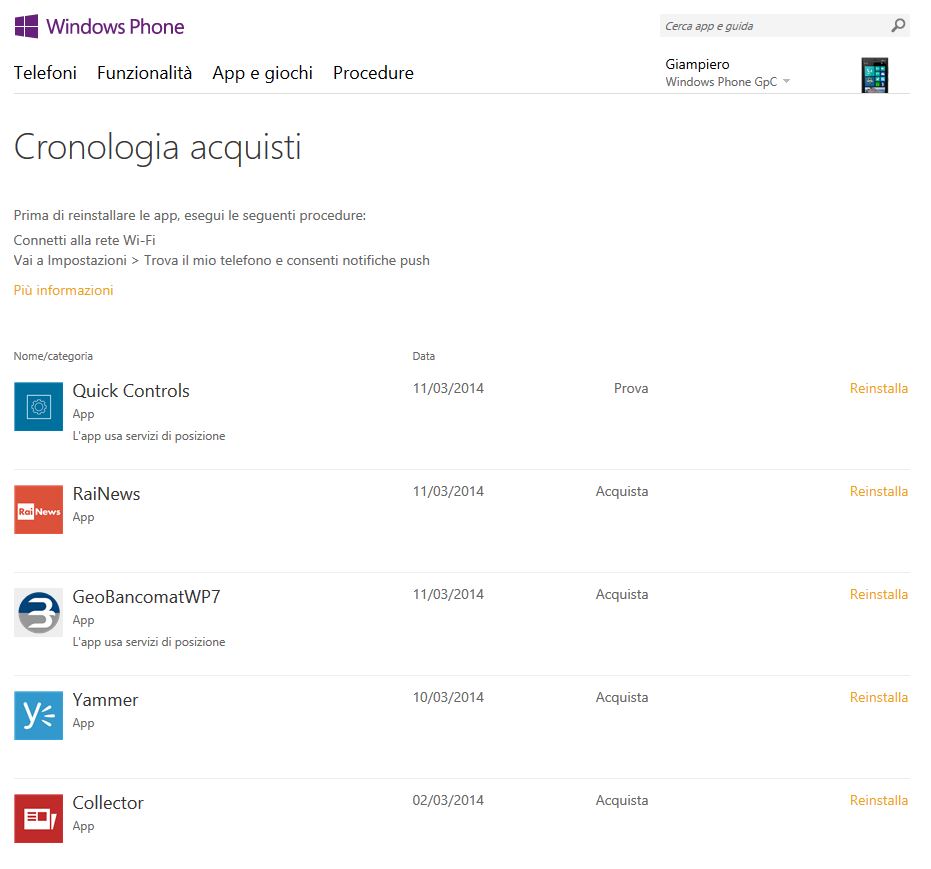Open the App e giochi menu
The height and width of the screenshot is (869, 931).
coord(262,73)
